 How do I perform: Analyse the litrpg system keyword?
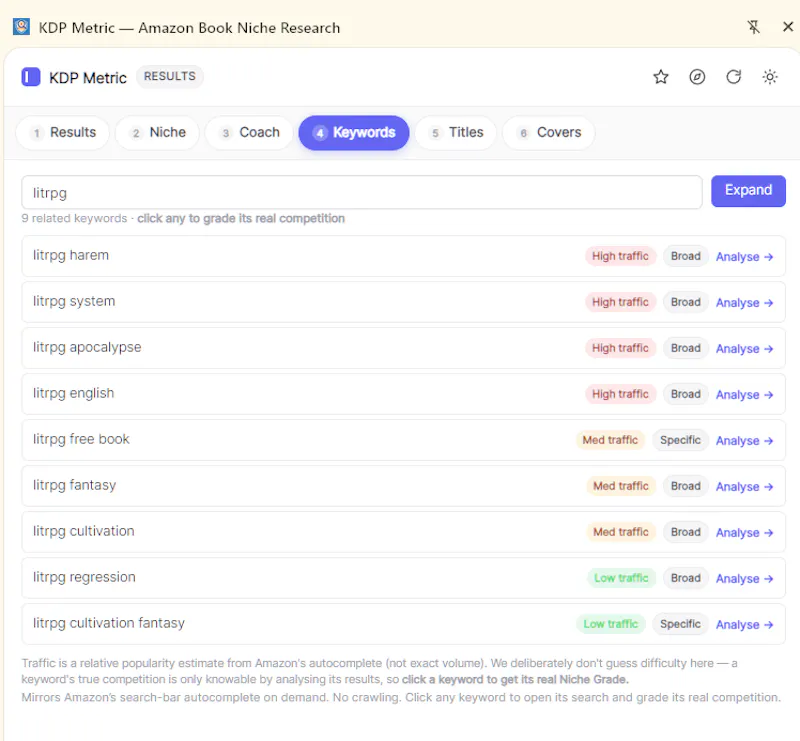(x=744, y=303)
